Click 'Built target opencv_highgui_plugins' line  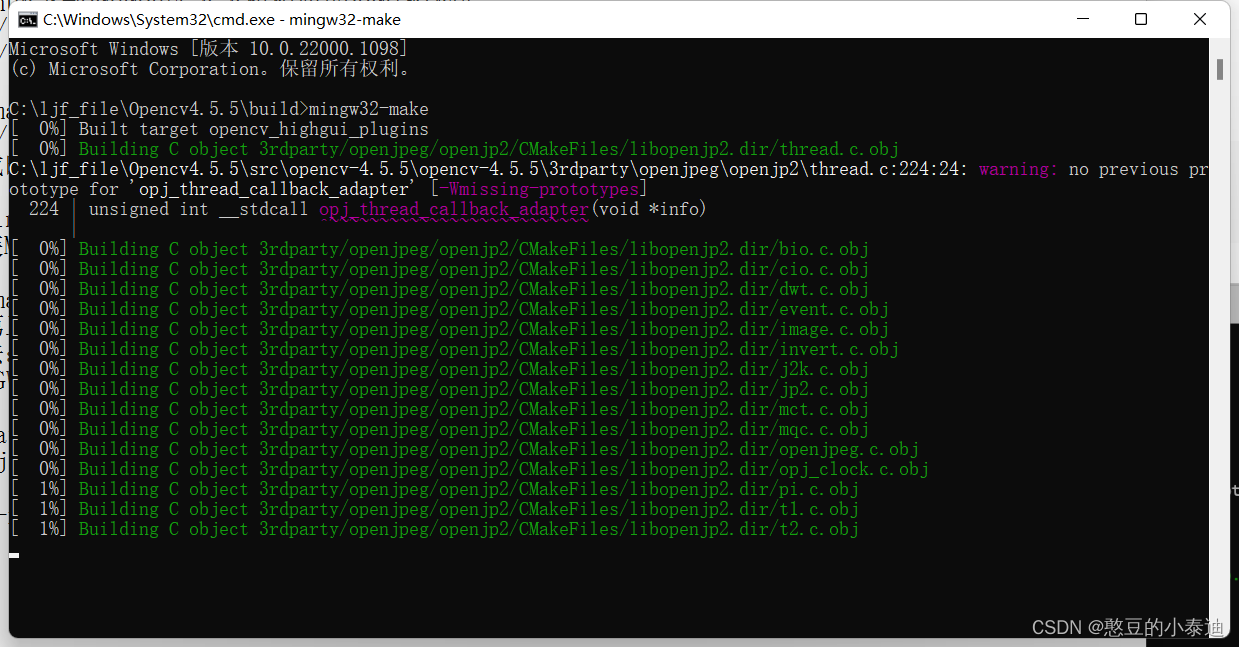point(219,129)
